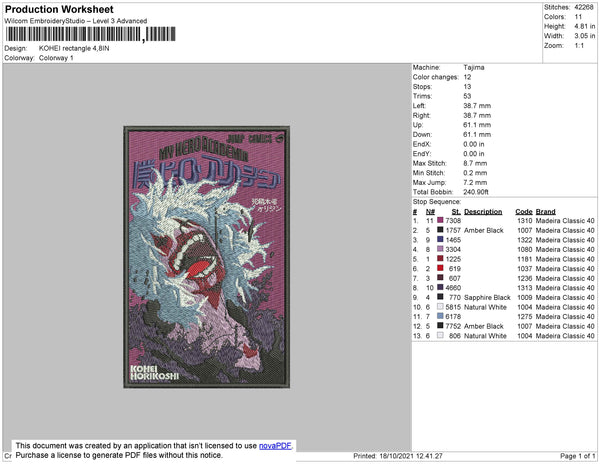Click the Total Bobbin value 240.90ft
The height and width of the screenshot is (464, 600).
coord(476,192)
